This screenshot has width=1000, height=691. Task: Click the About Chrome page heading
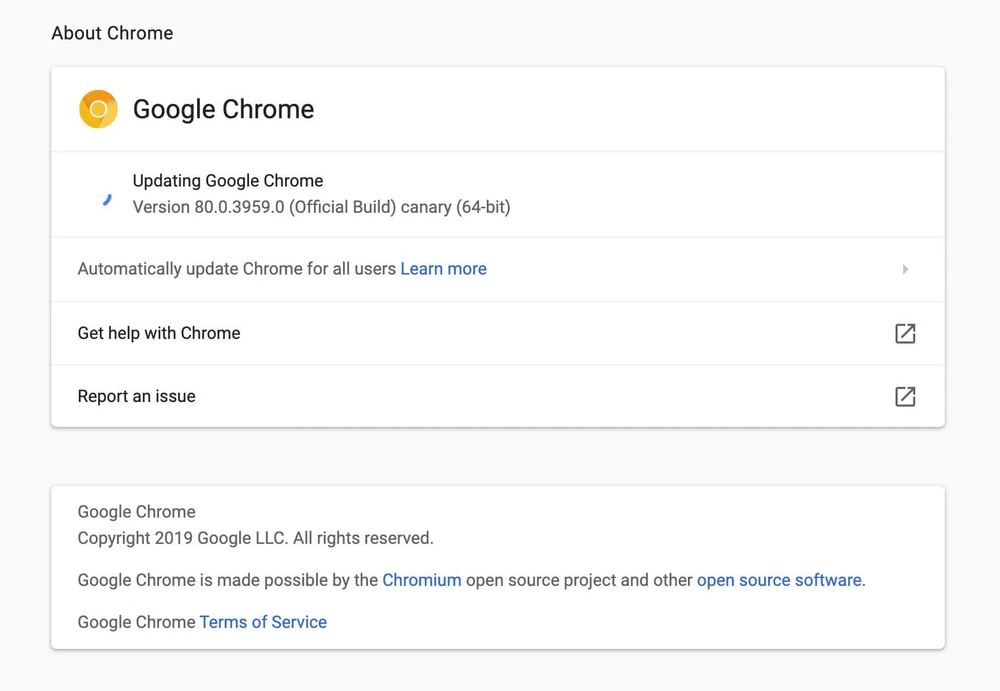pos(112,33)
